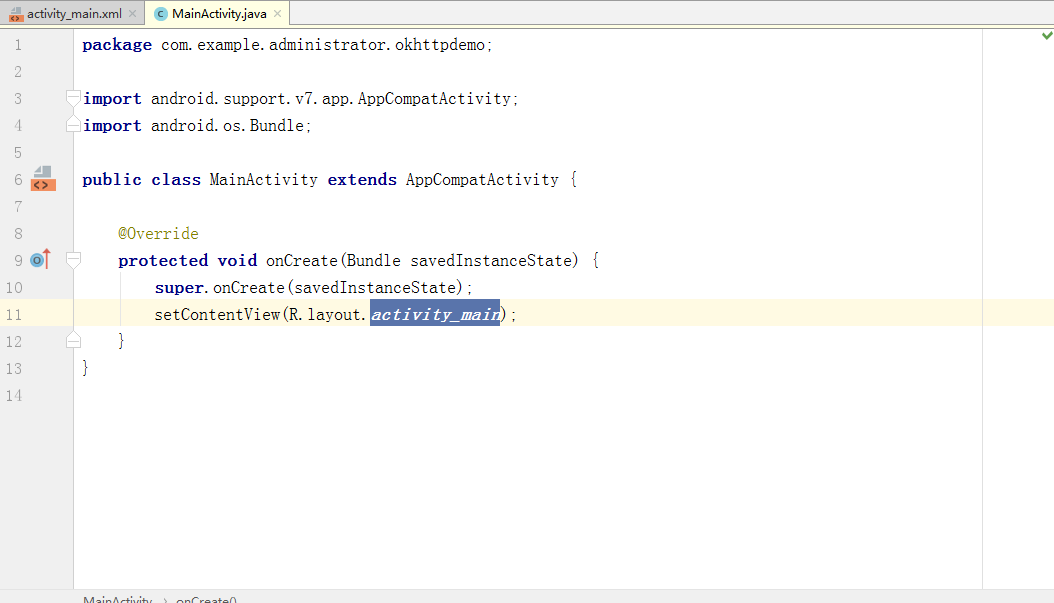
Task: Click the MainActivity class name in declaration
Action: (x=264, y=179)
